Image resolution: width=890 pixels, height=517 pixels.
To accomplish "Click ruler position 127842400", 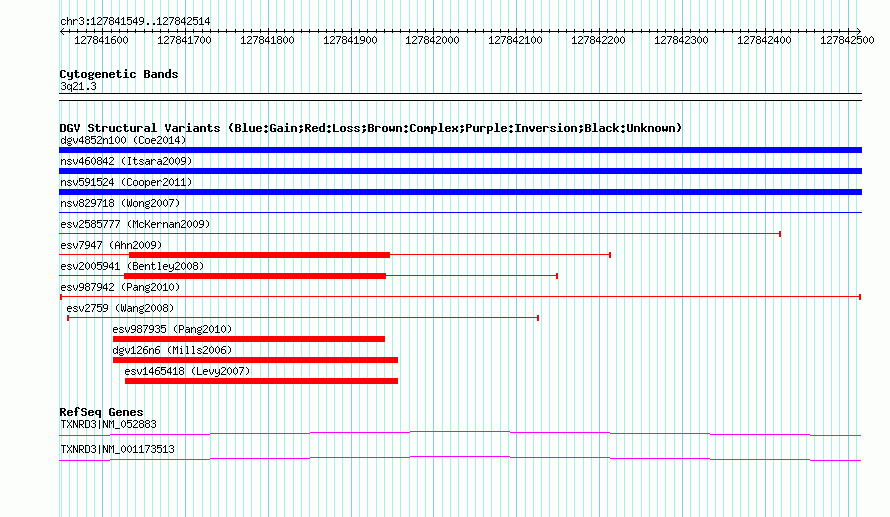I will [763, 40].
